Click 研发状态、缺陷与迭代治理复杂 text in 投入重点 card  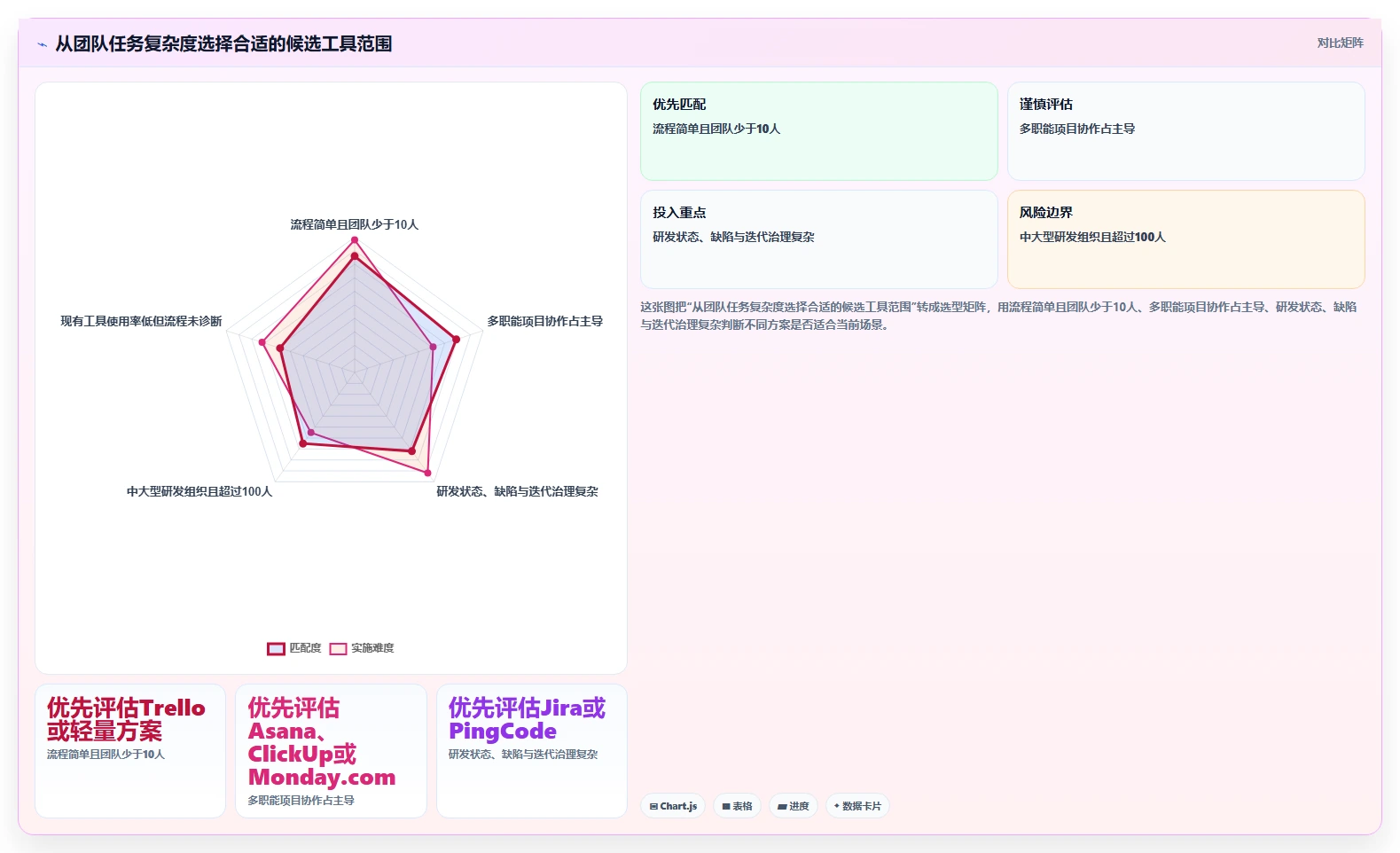[733, 237]
